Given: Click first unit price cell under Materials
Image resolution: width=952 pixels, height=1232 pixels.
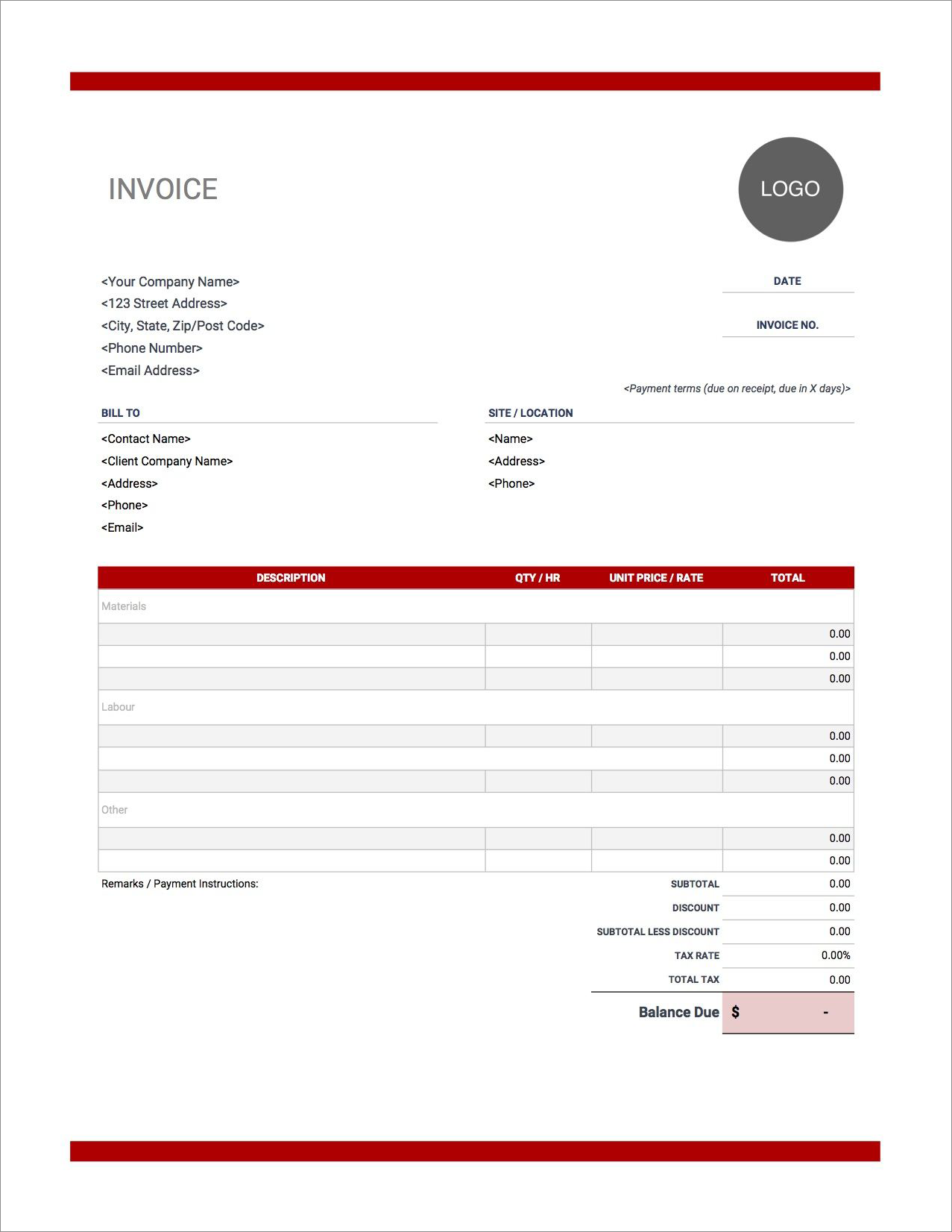Looking at the screenshot, I should coord(657,635).
